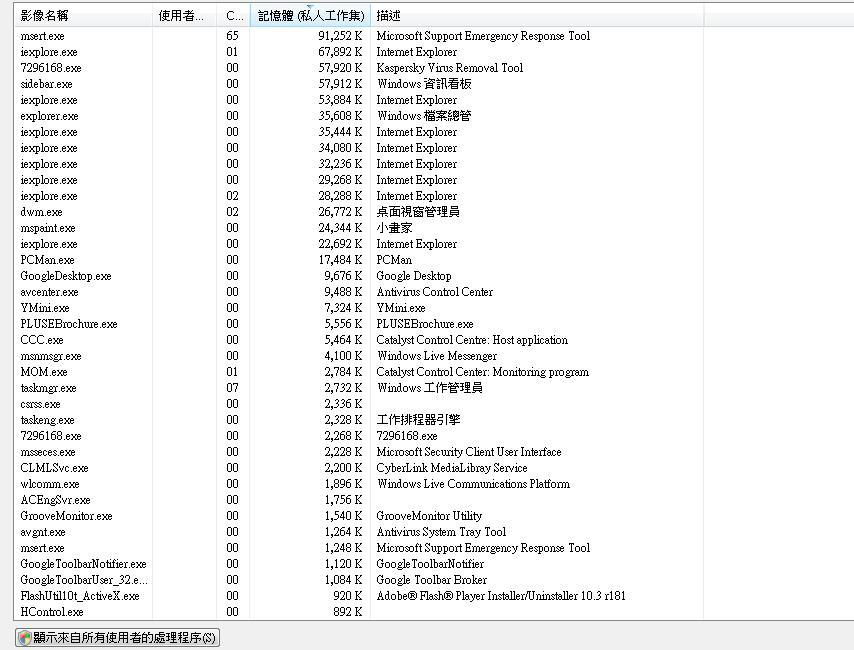Click the Catalyst Control Center: Monitoring program description
The height and width of the screenshot is (650, 854).
pos(483,372)
